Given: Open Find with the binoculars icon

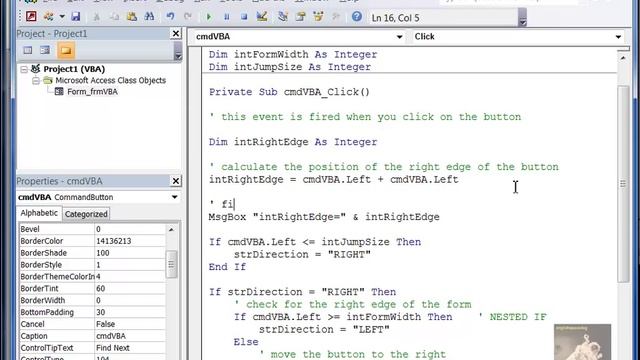Looking at the screenshot, I should (x=149, y=17).
